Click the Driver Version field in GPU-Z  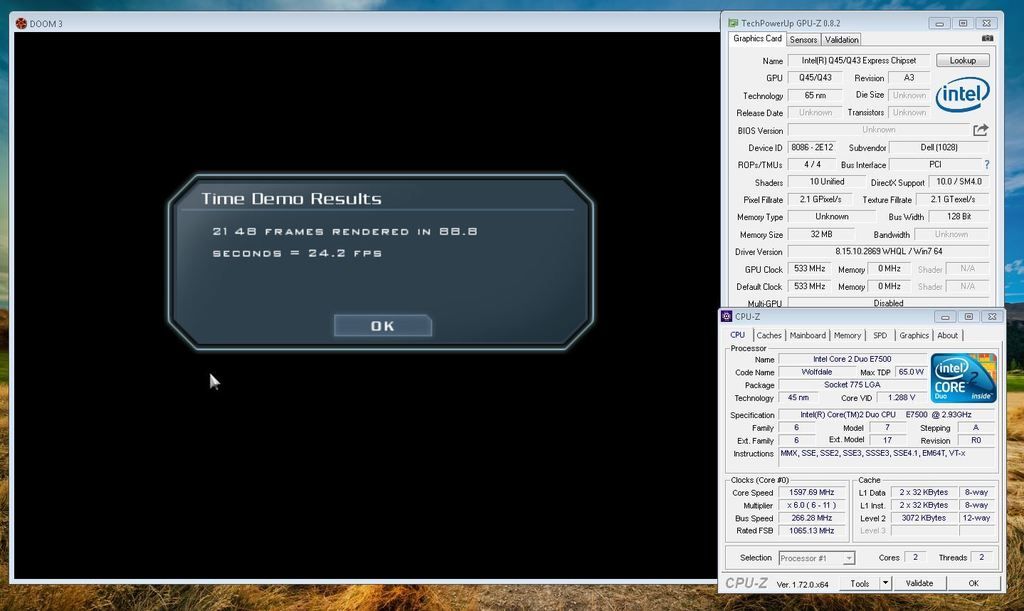coord(888,251)
